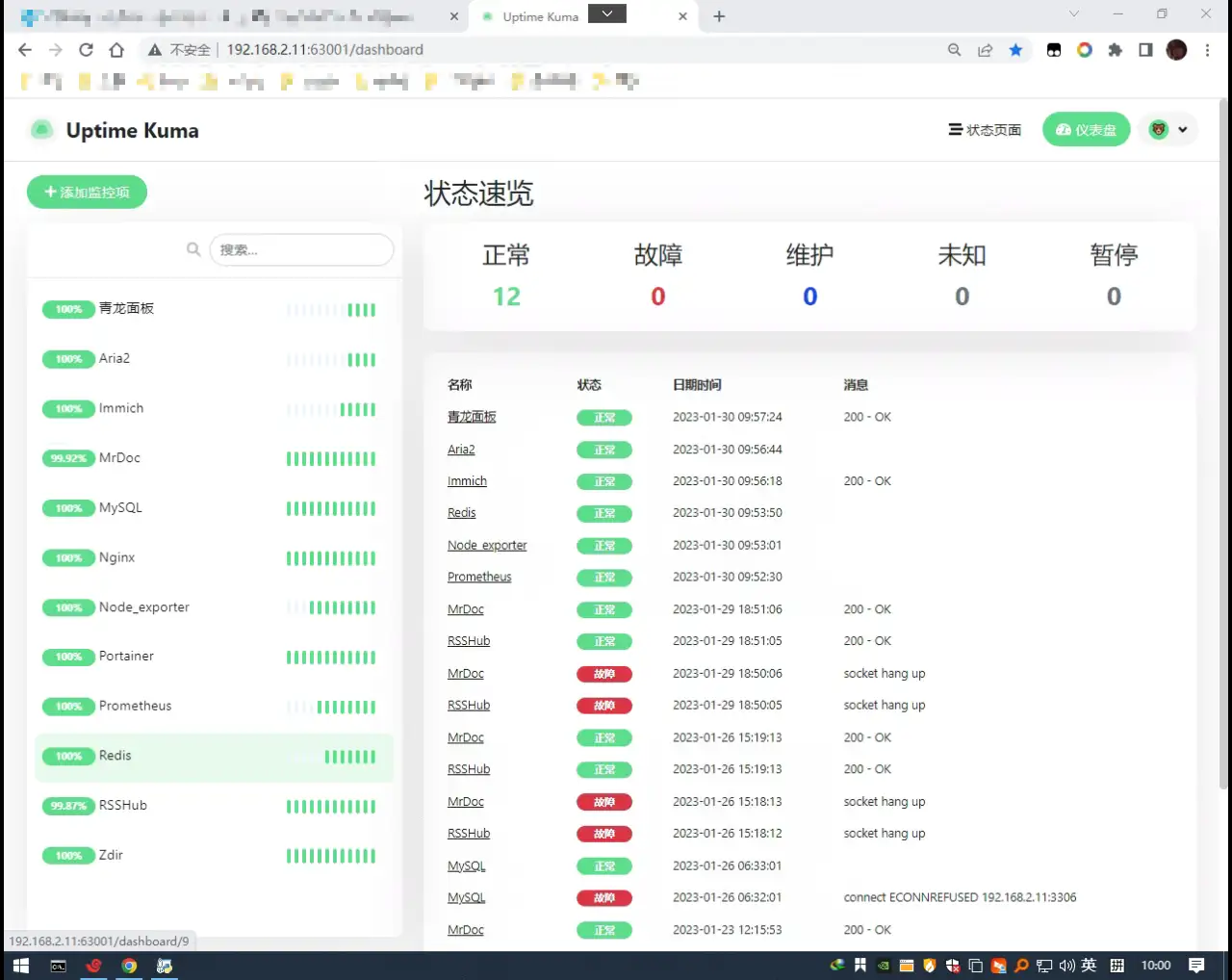Expand the browser tab search chevron
The image size is (1232, 980).
point(1074,14)
